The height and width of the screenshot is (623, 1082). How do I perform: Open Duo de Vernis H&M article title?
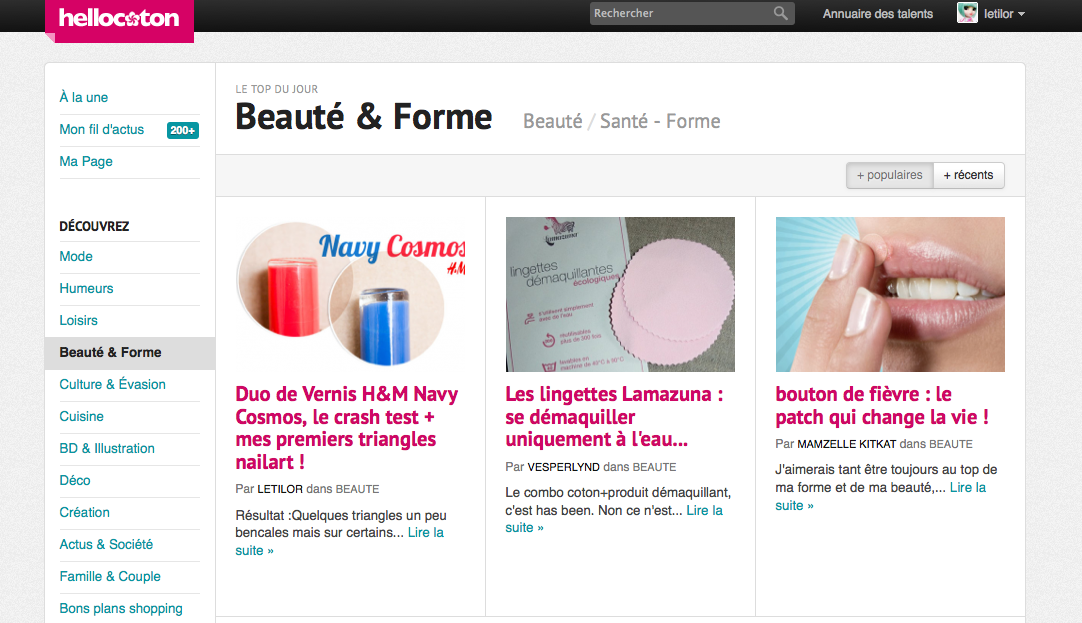point(346,428)
